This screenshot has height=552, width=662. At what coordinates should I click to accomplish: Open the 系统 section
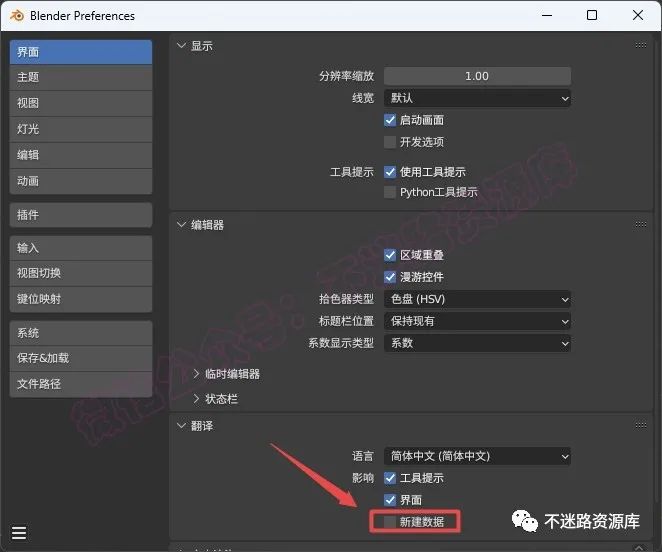[81, 333]
